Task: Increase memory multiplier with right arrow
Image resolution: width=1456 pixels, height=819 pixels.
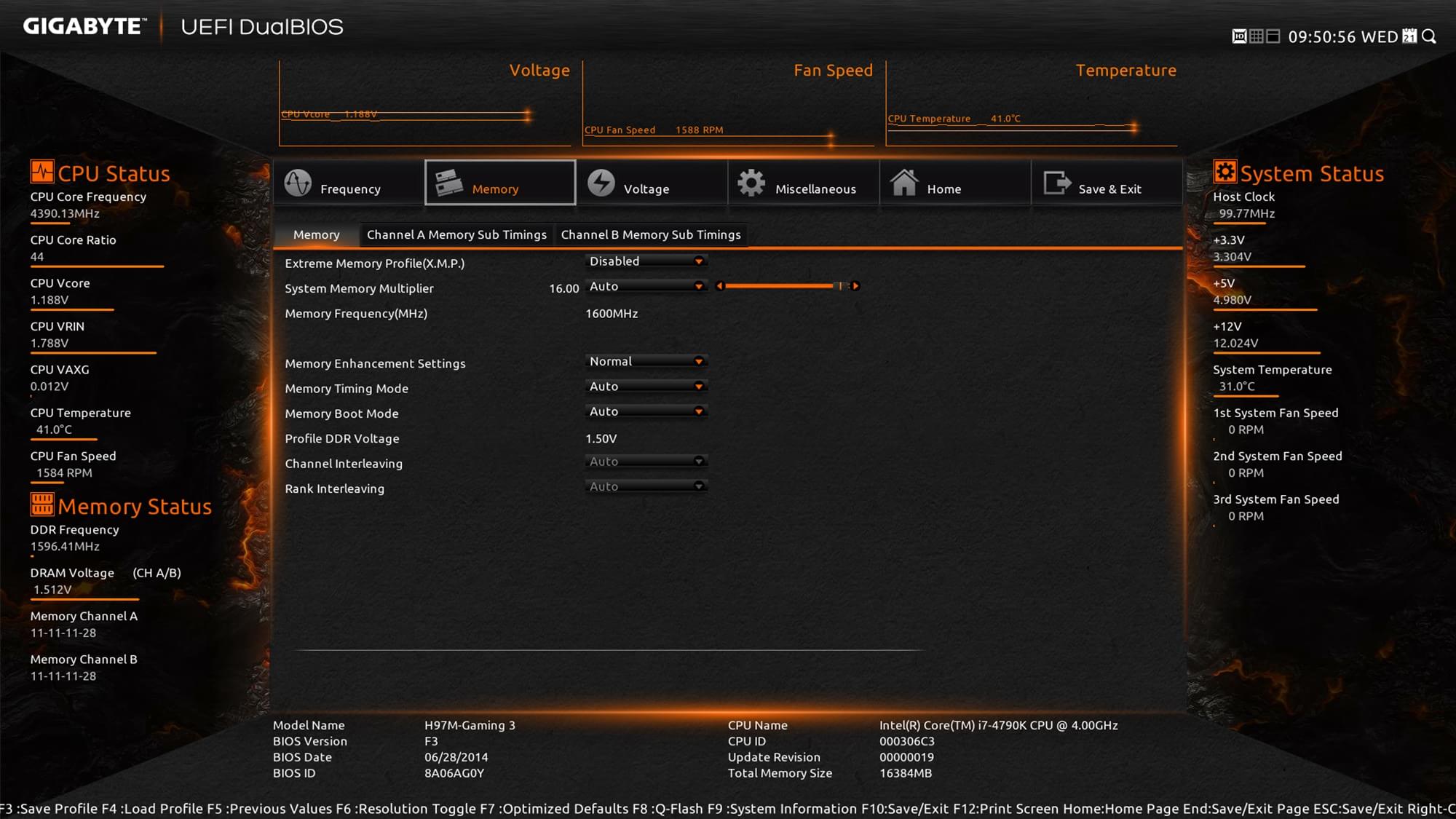Action: pos(855,286)
